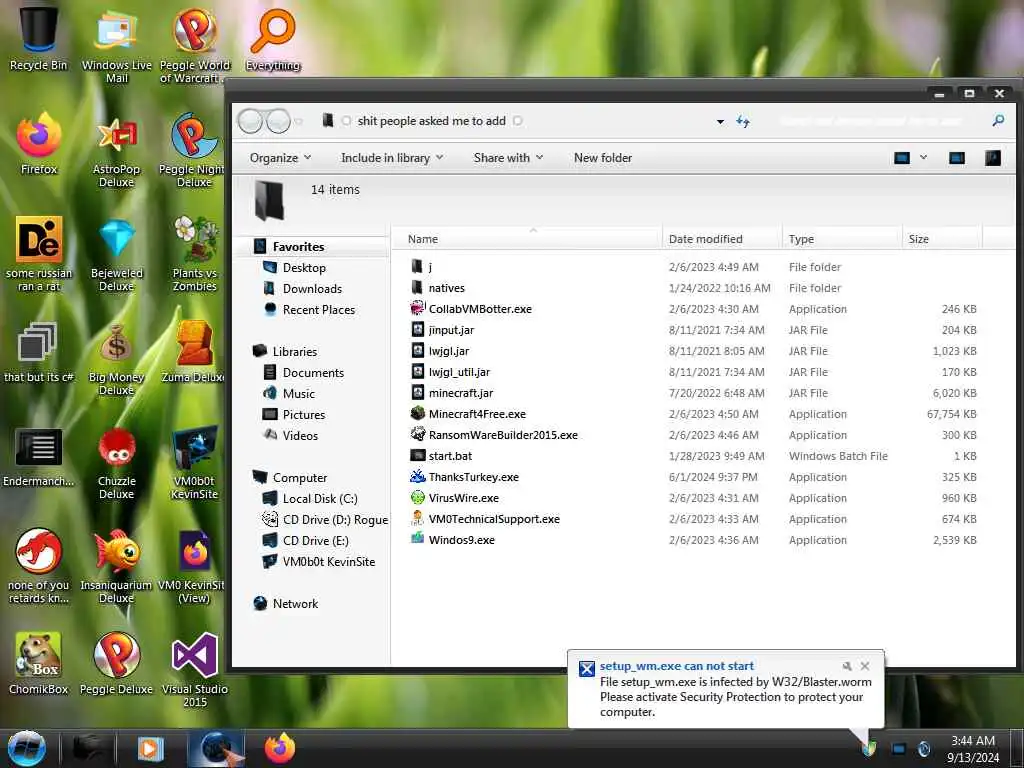
Task: Select Chuzzle Deluxe desktop icon
Action: [x=116, y=462]
